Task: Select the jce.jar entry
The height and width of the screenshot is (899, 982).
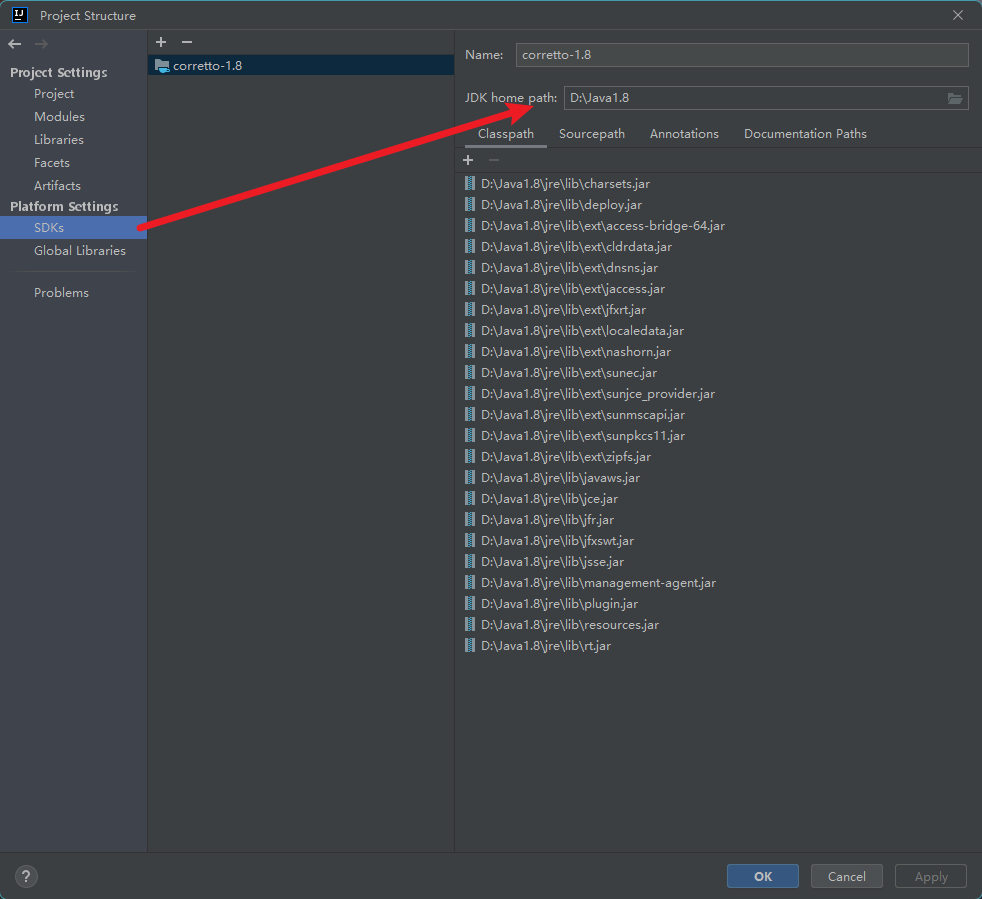Action: click(x=549, y=499)
